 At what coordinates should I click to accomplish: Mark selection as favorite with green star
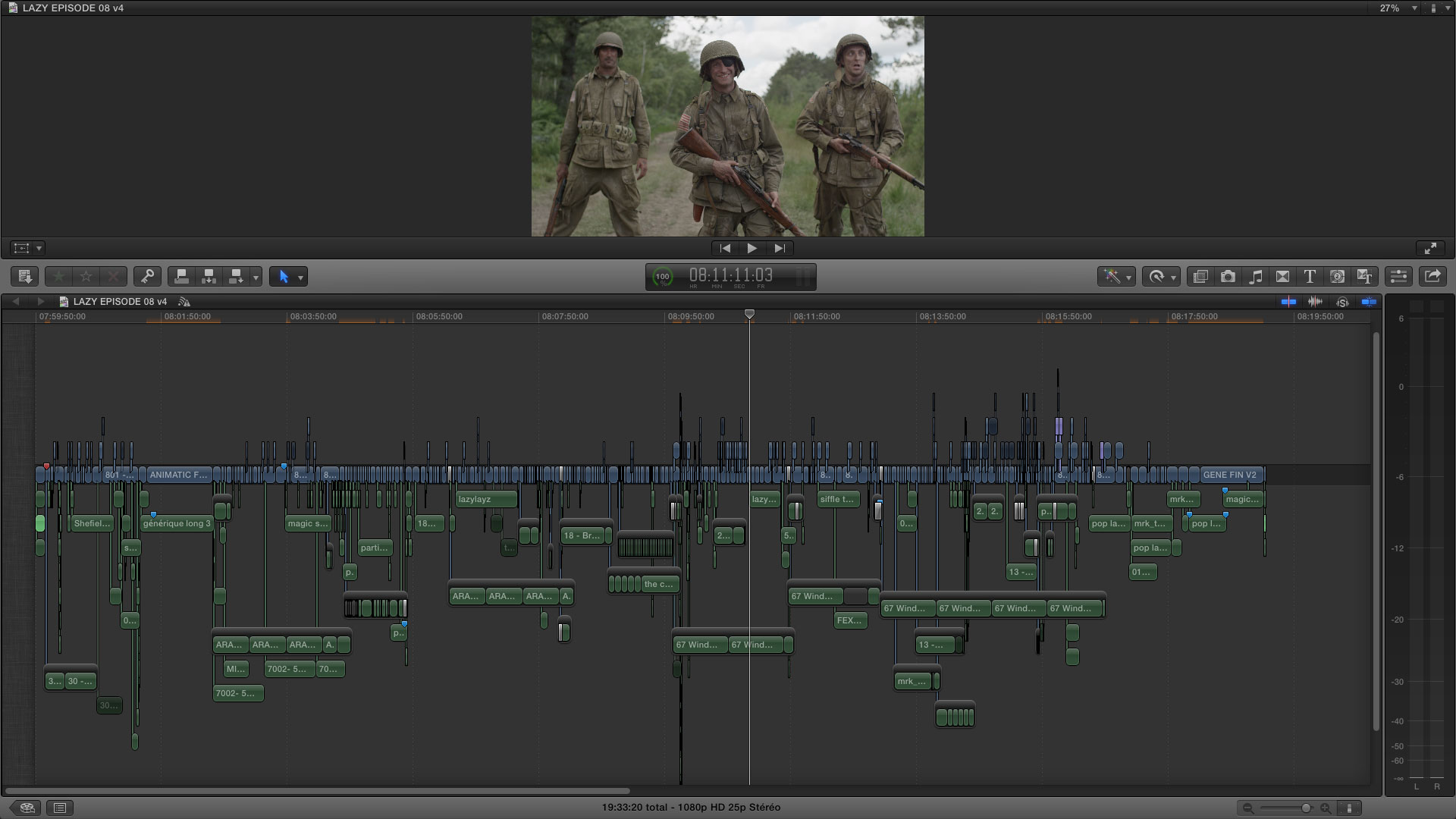(x=58, y=277)
